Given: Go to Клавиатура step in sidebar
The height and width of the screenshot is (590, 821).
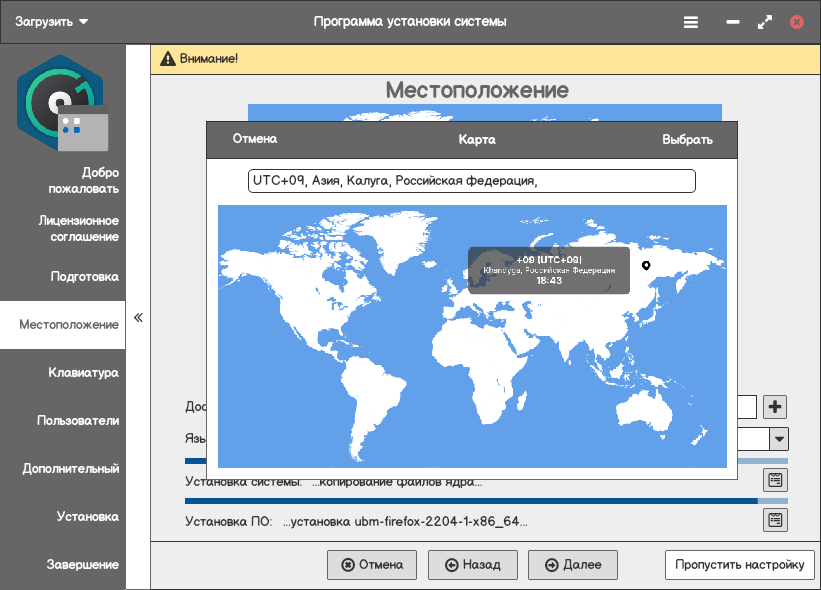Looking at the screenshot, I should pos(83,373).
